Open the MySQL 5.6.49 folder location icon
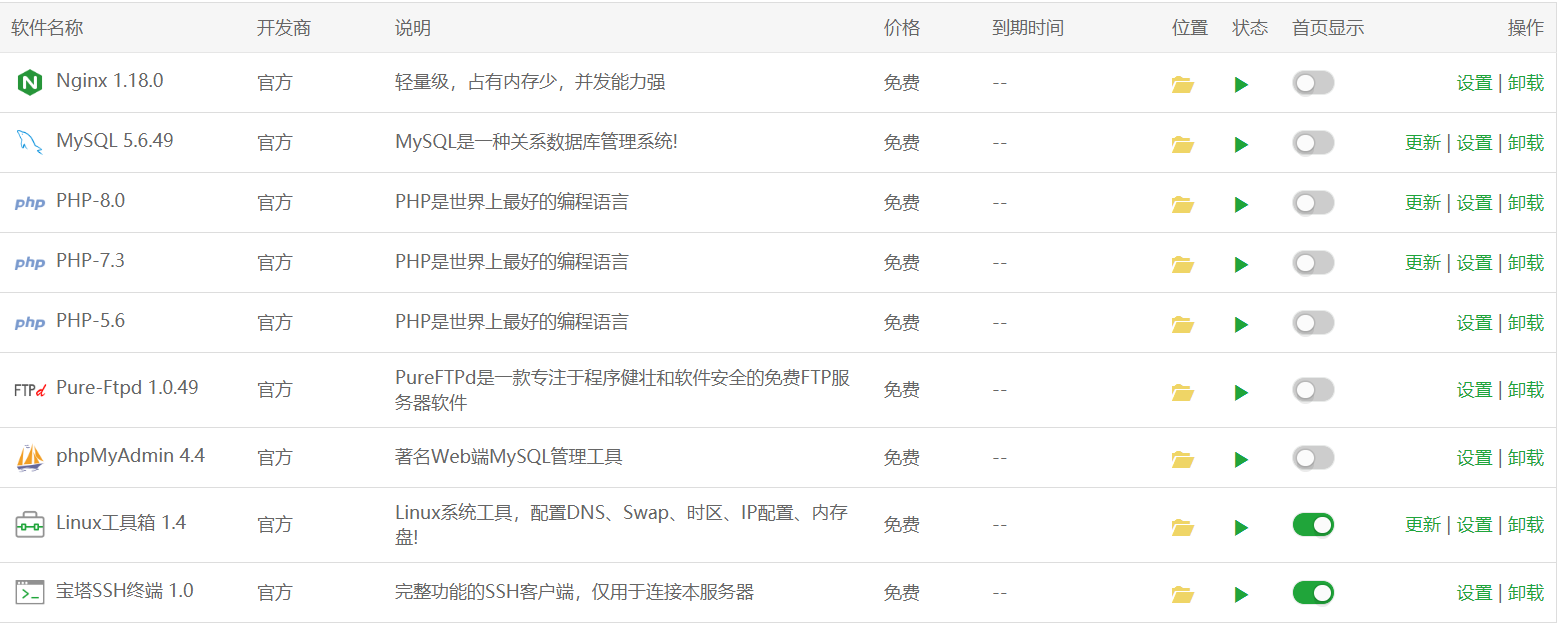 click(x=1183, y=145)
